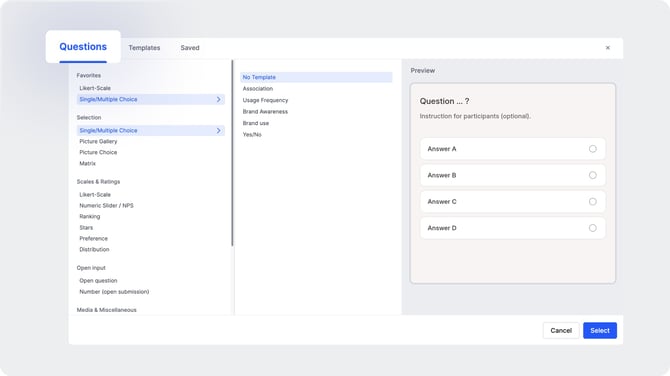Click the Answer D option card
The width and height of the screenshot is (670, 376).
[x=513, y=228]
